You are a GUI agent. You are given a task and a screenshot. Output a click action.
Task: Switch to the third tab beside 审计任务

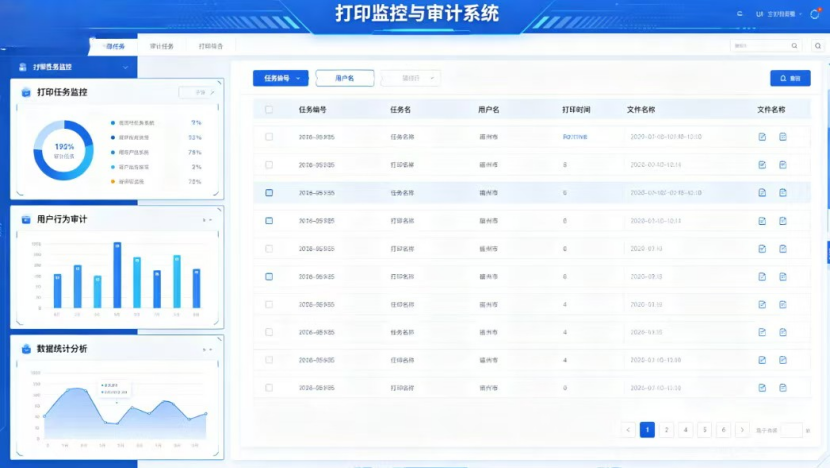click(211, 47)
